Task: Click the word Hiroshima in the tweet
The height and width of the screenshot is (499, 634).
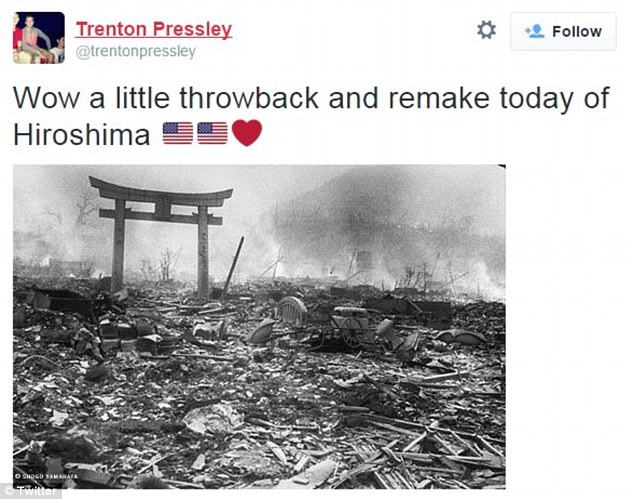Action: (x=81, y=134)
